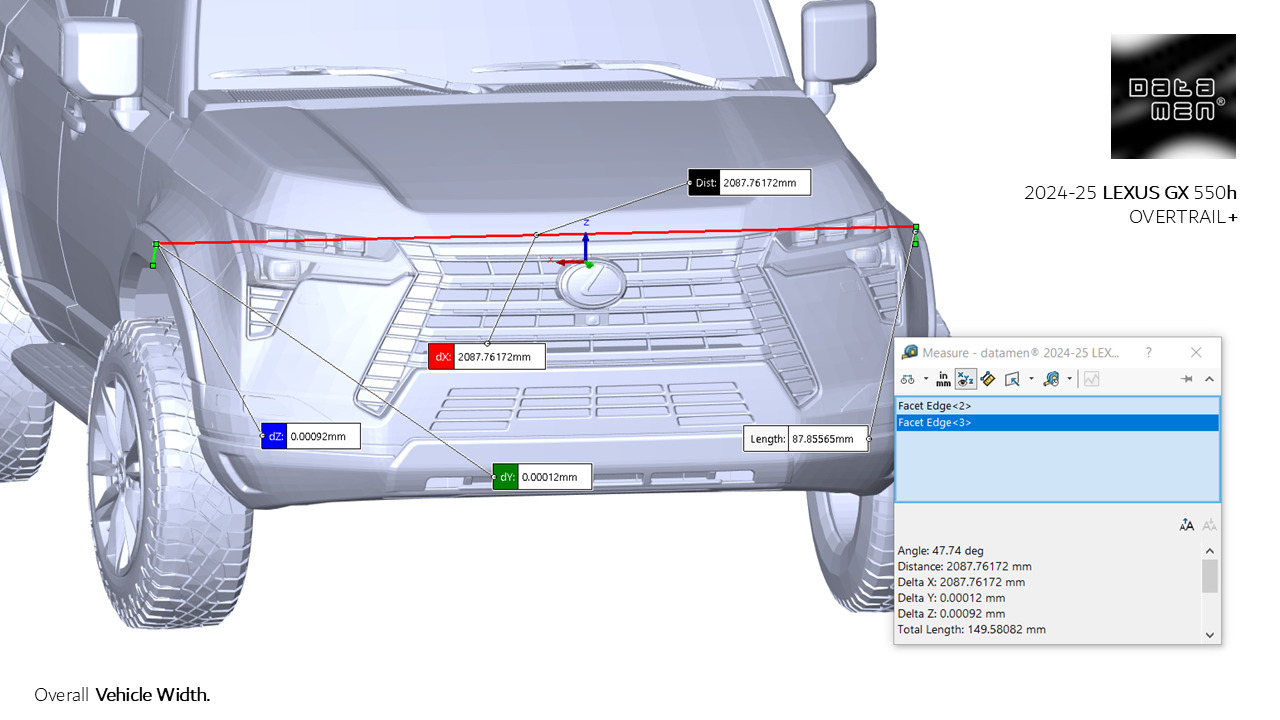Click the Measure dialog title bar icon
This screenshot has width=1280, height=720.
(x=910, y=352)
